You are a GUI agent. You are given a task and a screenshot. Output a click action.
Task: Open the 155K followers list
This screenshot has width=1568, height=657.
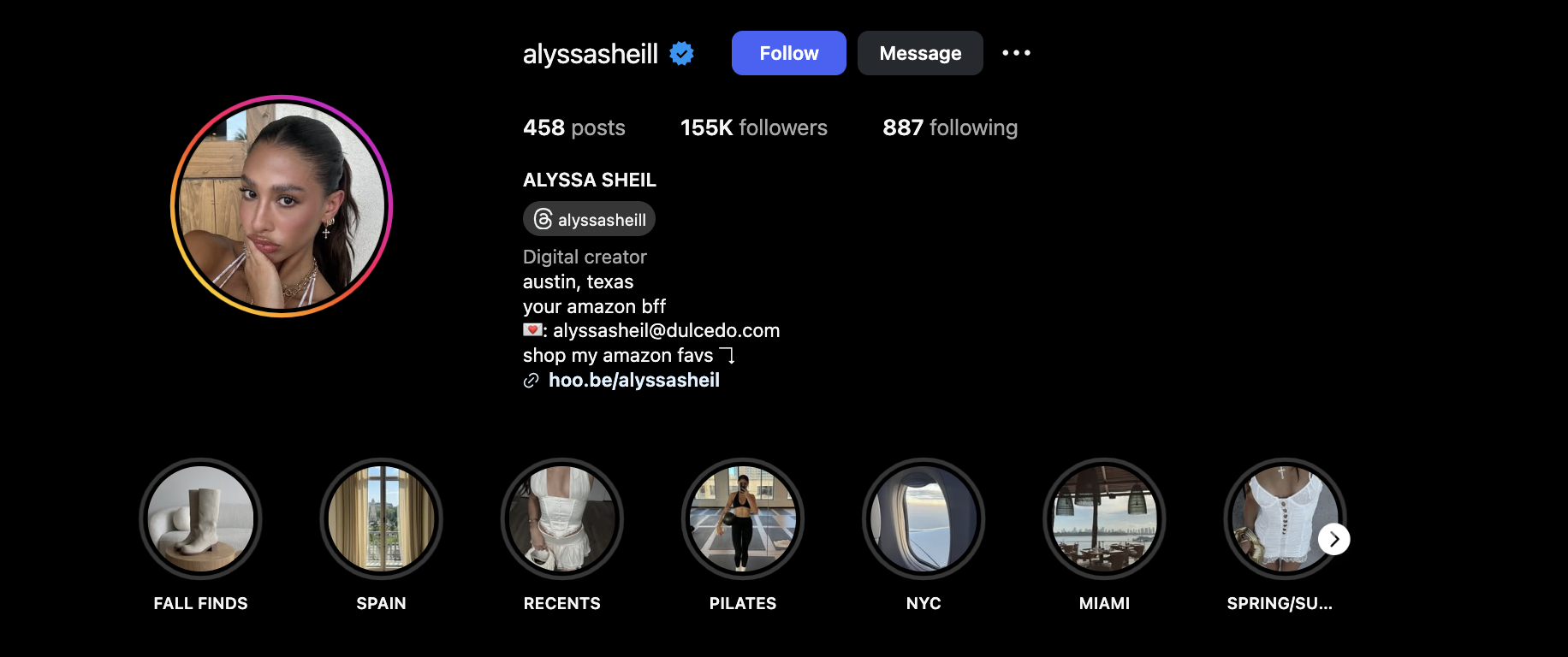tap(753, 127)
